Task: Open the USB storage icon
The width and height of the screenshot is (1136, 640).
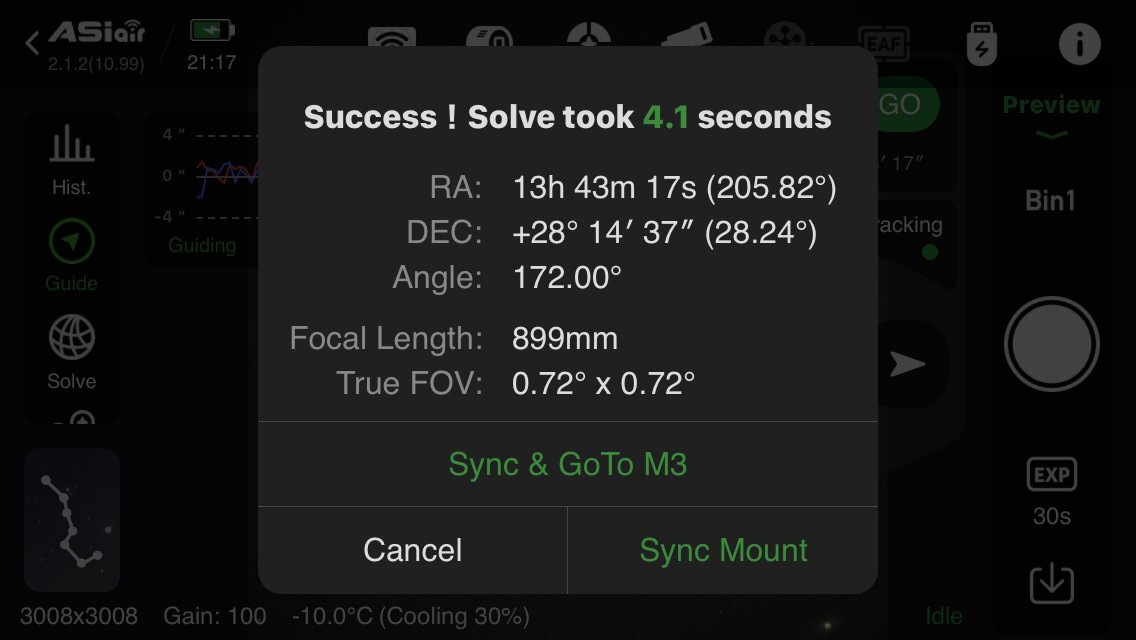Action: (x=982, y=43)
